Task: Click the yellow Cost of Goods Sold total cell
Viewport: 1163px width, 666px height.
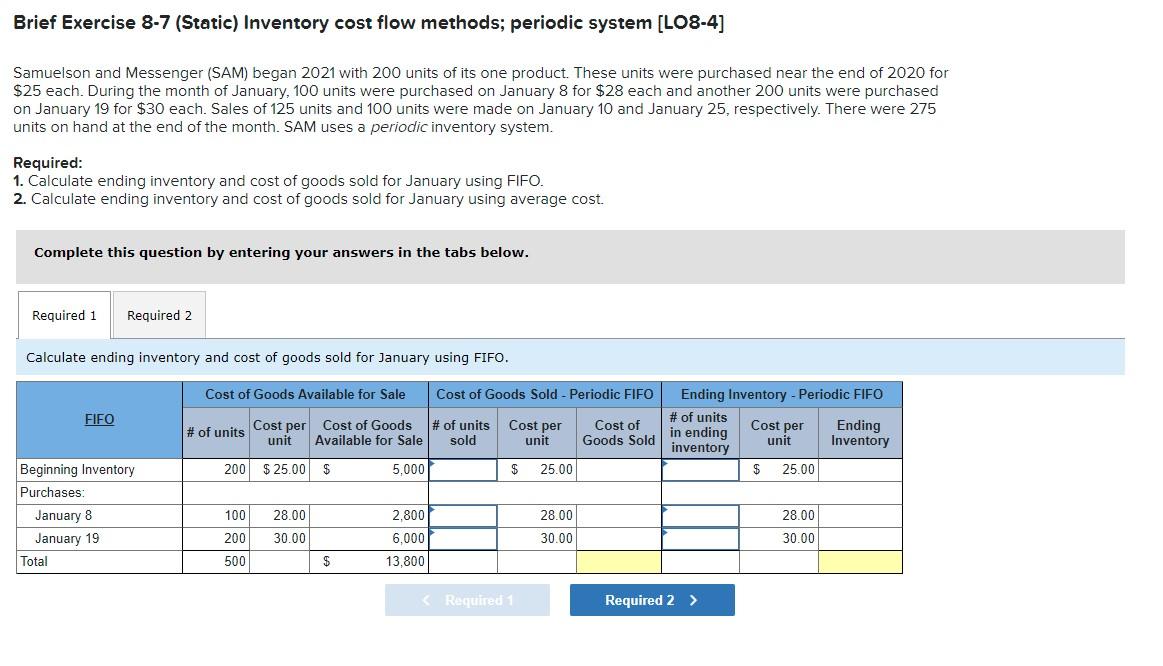Action: (x=617, y=561)
